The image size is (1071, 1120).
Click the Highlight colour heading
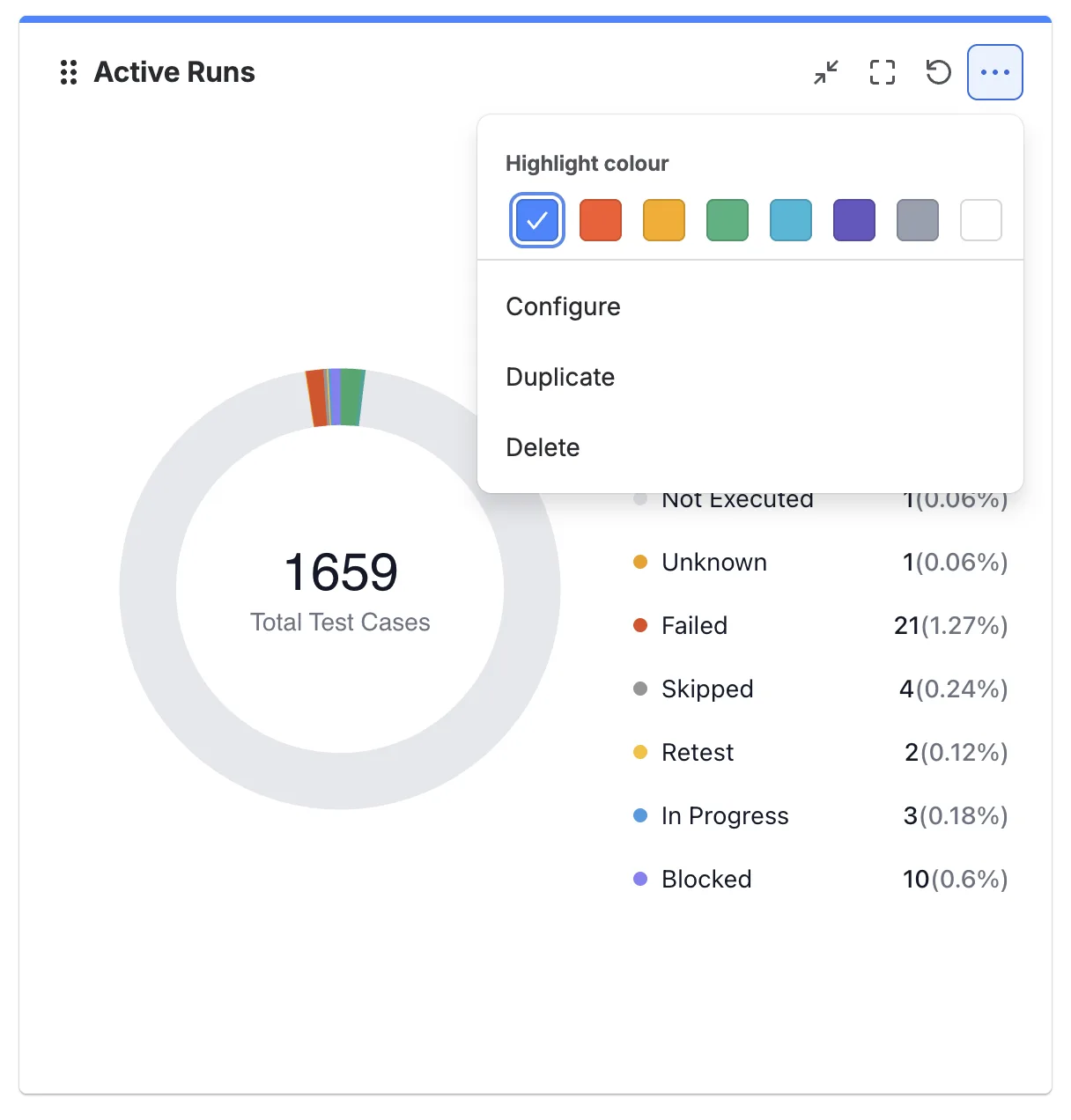[587, 164]
